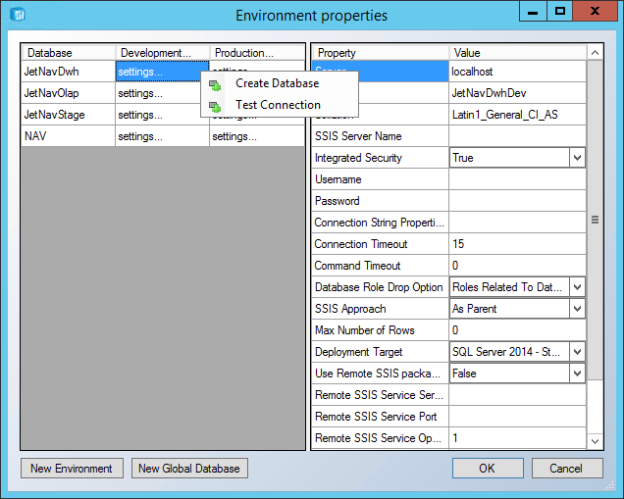Image resolution: width=624 pixels, height=499 pixels.
Task: Select Create Database from the context menu
Action: 279,83
